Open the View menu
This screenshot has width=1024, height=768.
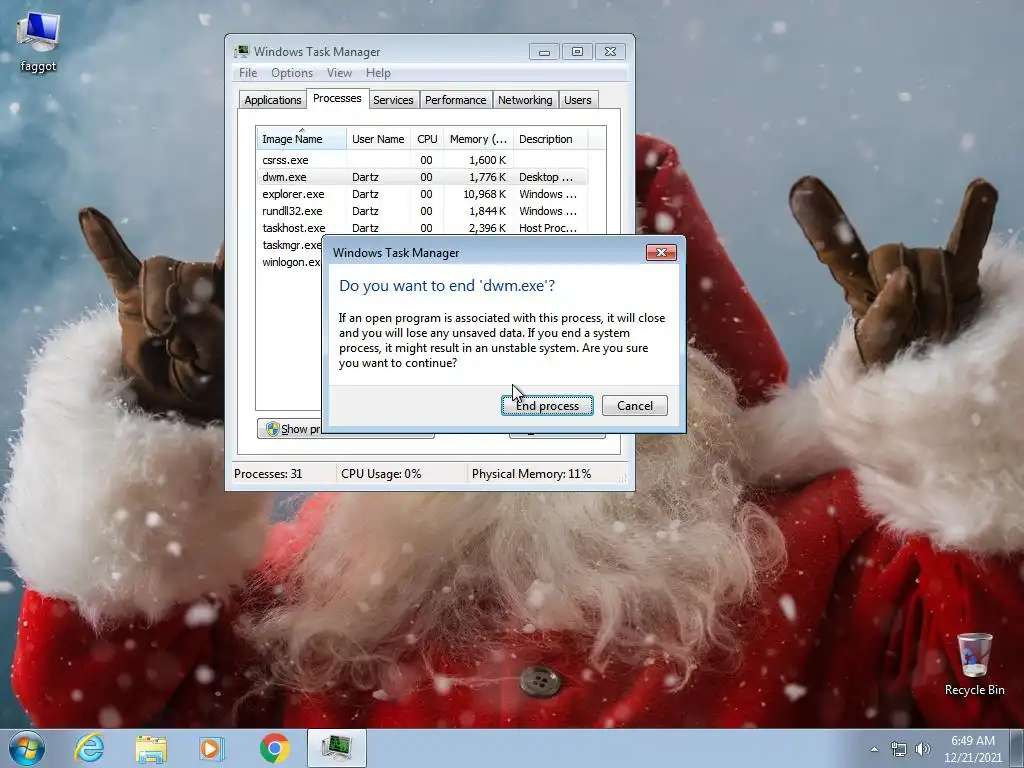(339, 72)
